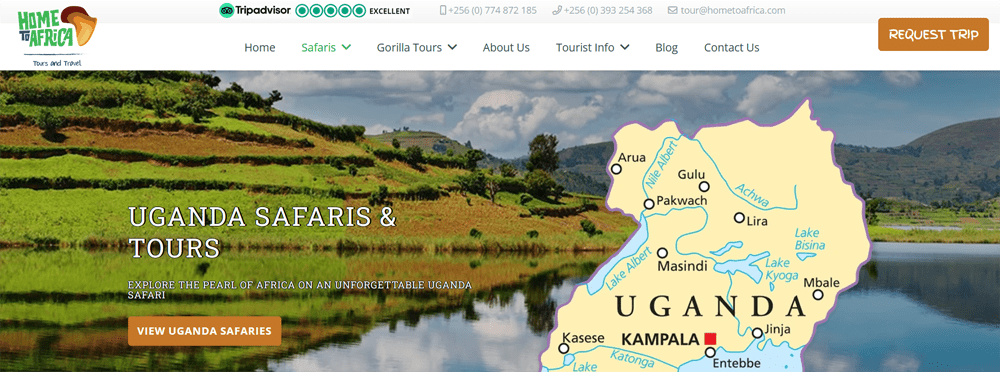This screenshot has width=1000, height=372.
Task: Click the Tripadvisor Excellent label
Action: pos(390,11)
